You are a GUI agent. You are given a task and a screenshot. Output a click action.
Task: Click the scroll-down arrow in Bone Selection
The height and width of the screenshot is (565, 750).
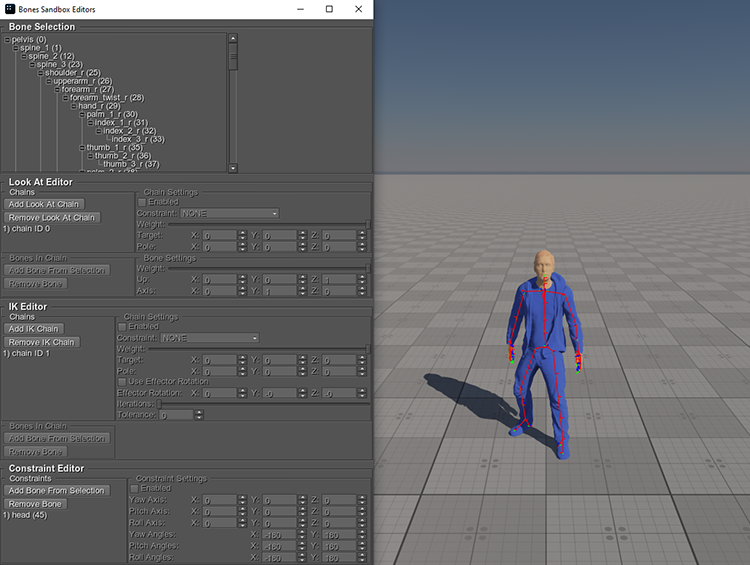pos(233,167)
